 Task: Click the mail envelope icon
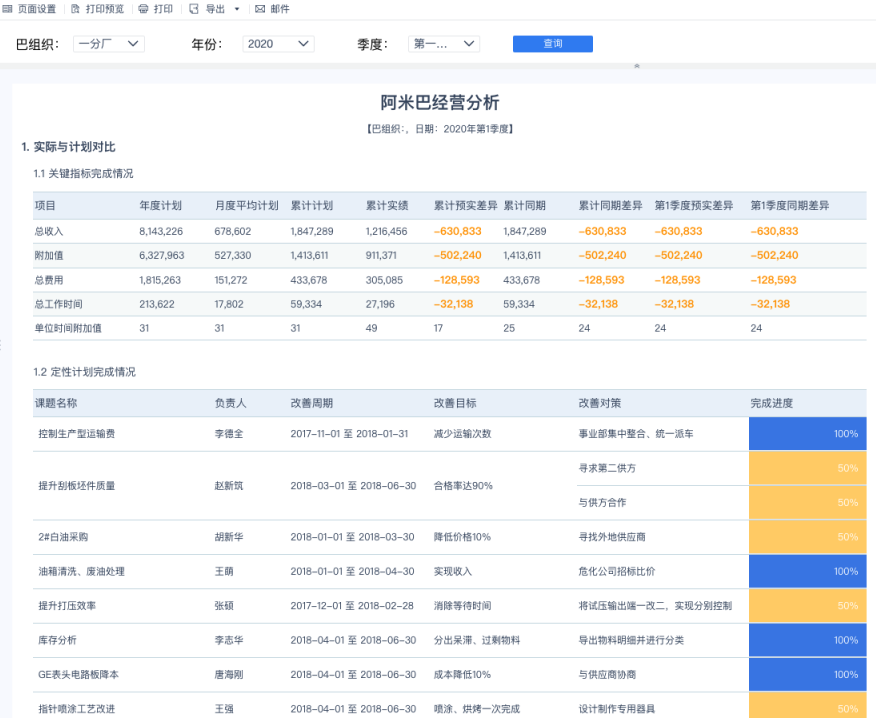tap(260, 9)
